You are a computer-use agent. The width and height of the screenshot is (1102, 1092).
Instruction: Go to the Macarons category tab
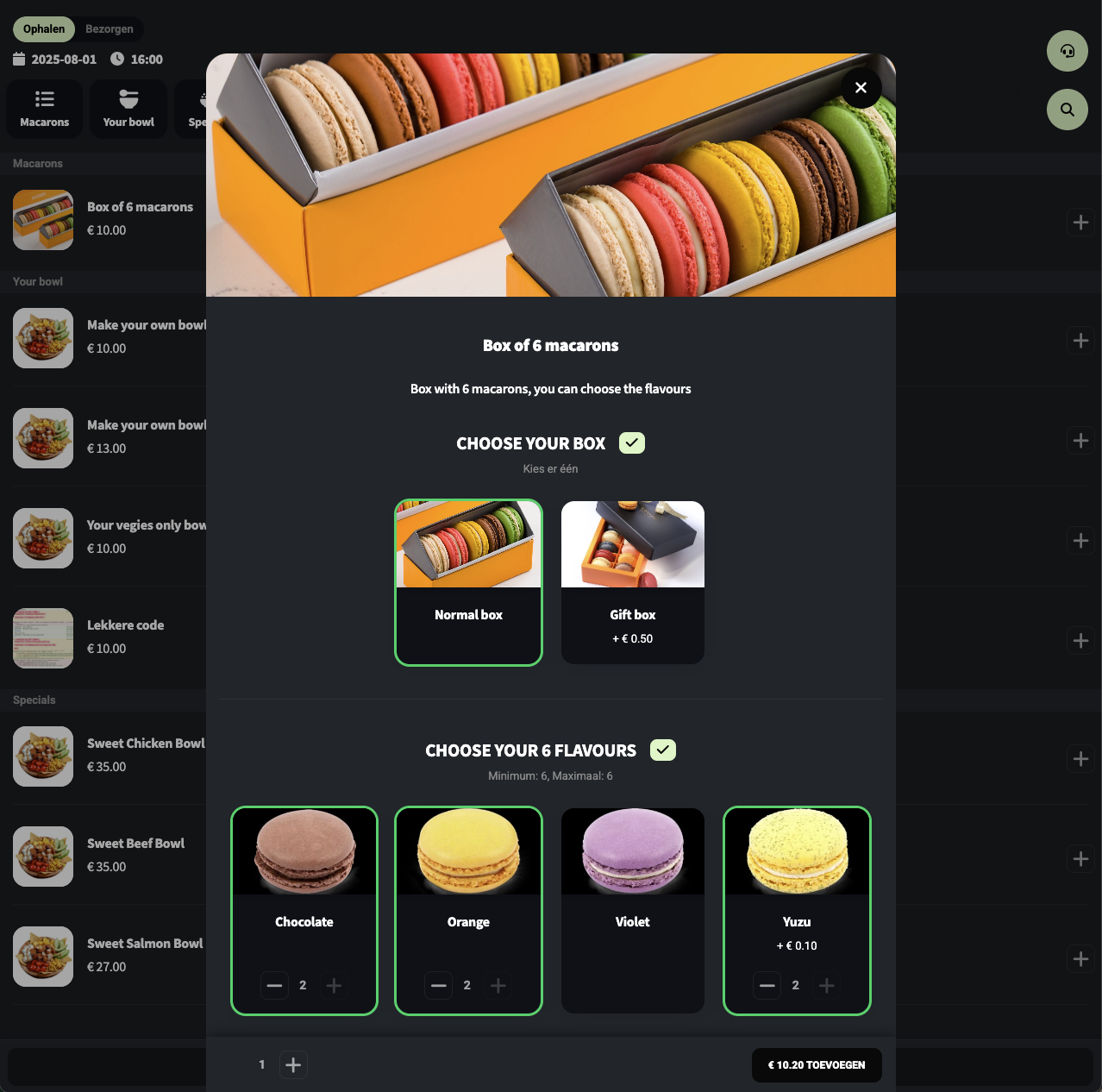(x=45, y=109)
